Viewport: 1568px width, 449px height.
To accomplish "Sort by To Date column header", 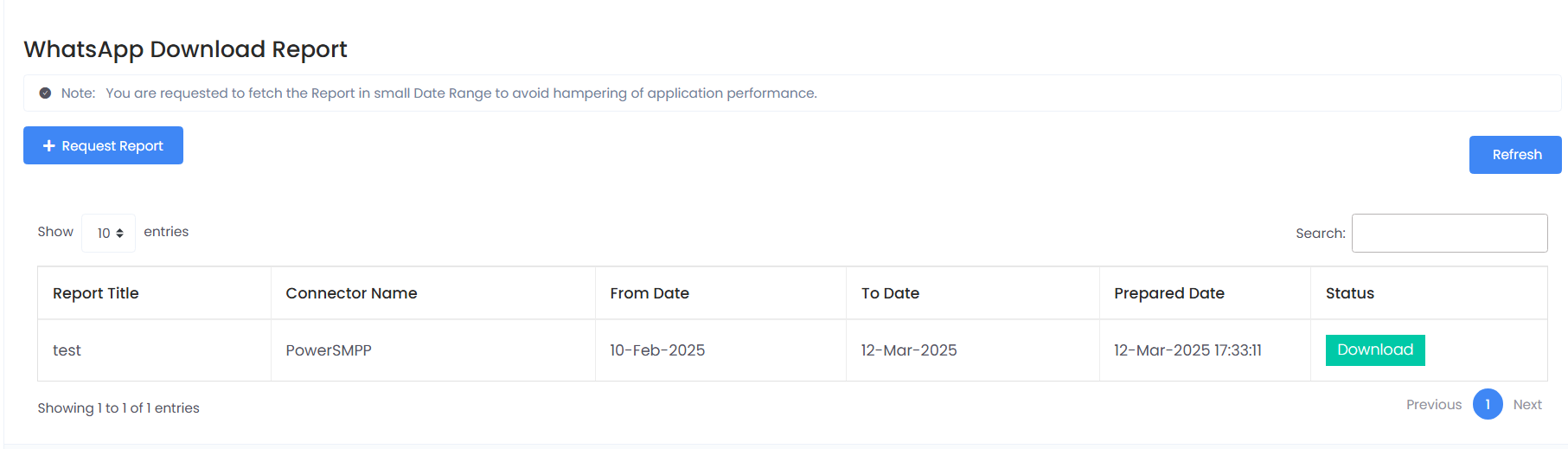I will 890,293.
